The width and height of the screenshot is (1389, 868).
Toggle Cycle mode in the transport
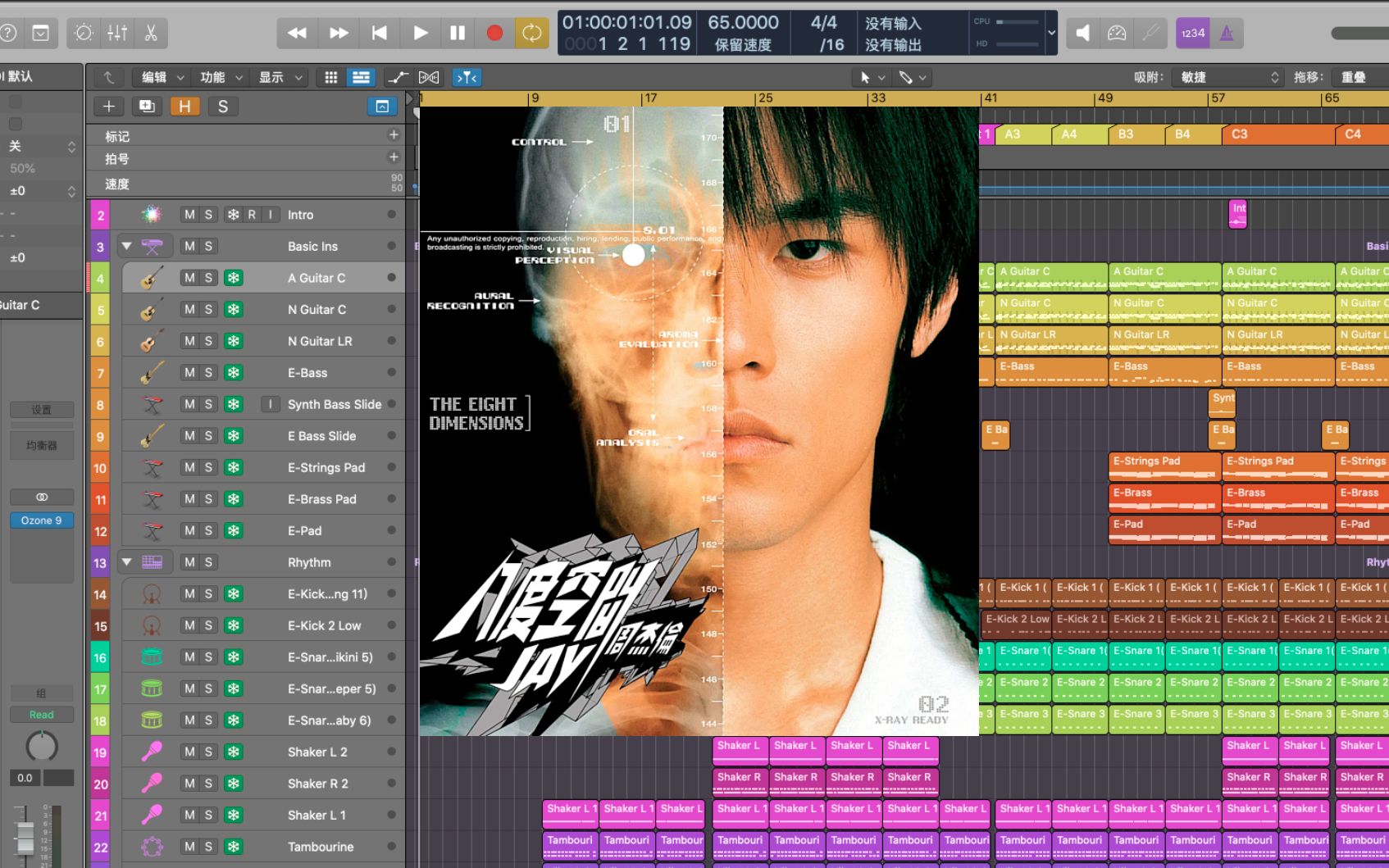click(531, 33)
